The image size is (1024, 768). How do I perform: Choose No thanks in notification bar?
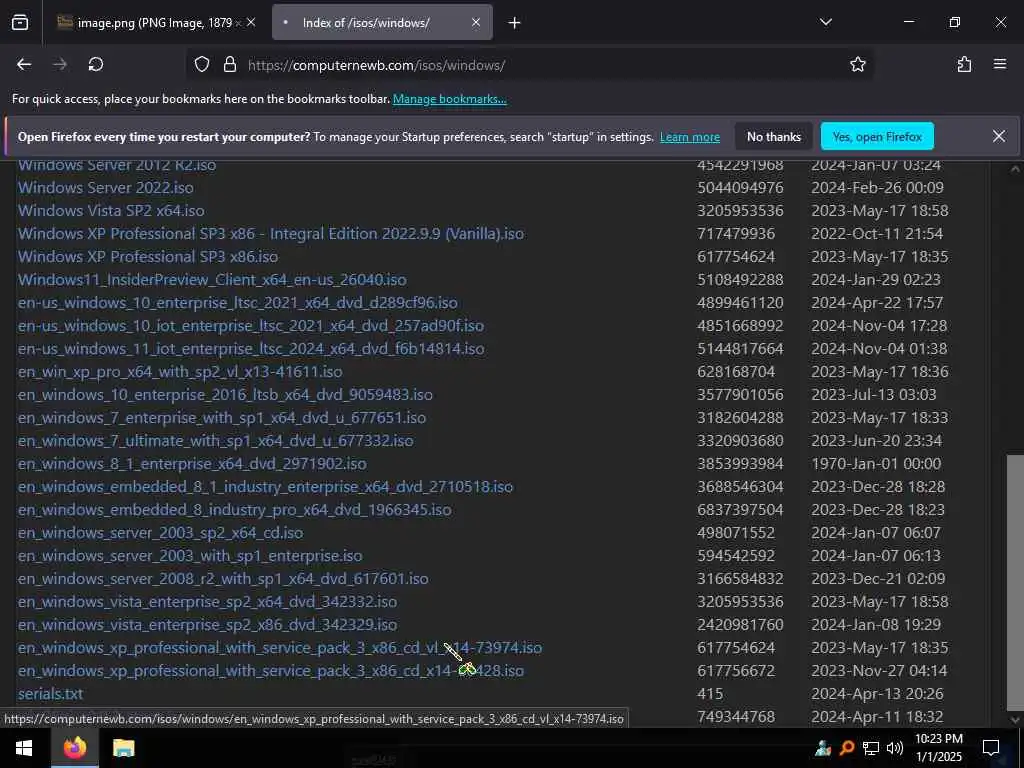click(774, 136)
